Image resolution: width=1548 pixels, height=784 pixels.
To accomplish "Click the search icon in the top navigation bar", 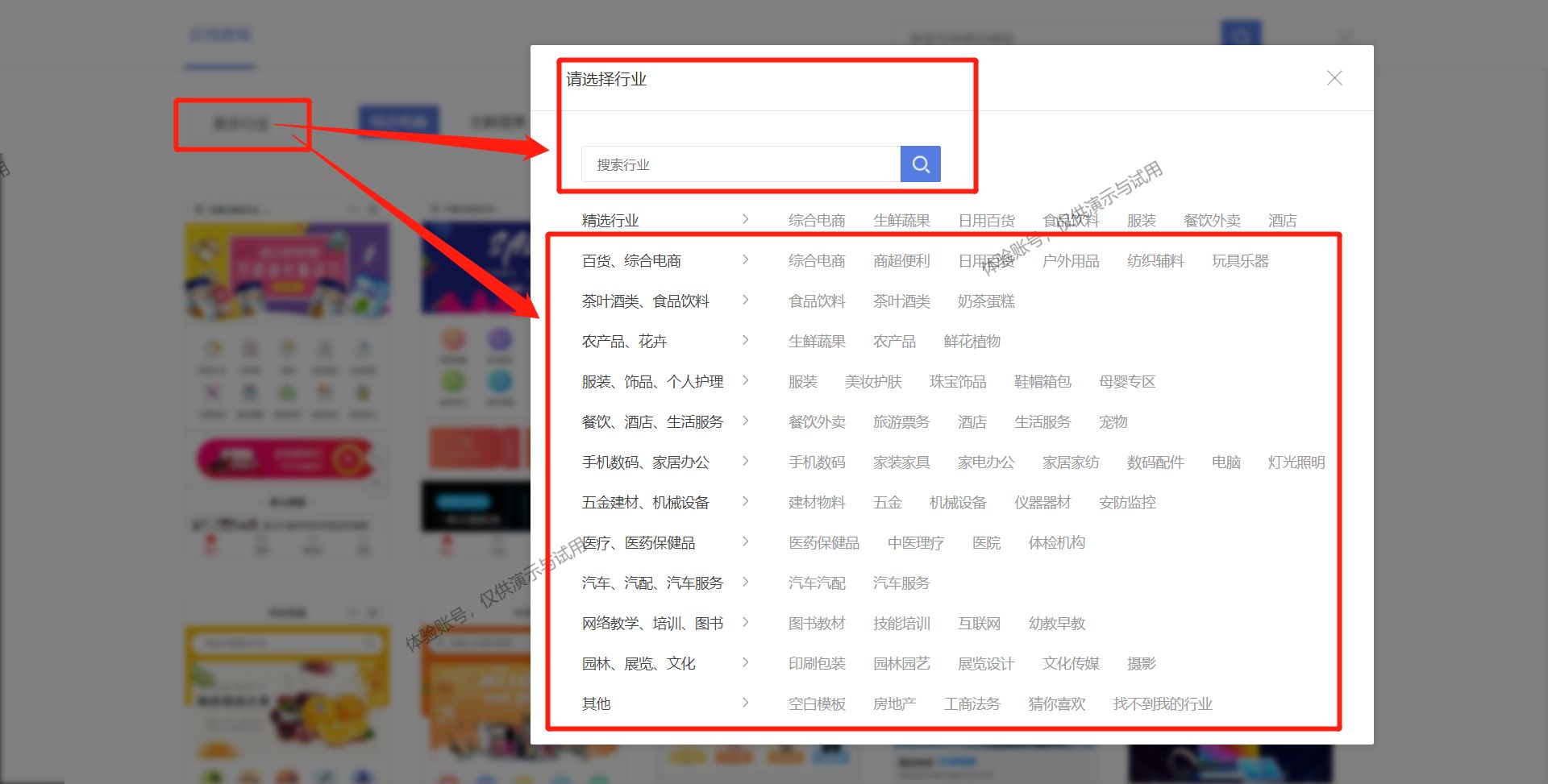I will pos(1239,36).
